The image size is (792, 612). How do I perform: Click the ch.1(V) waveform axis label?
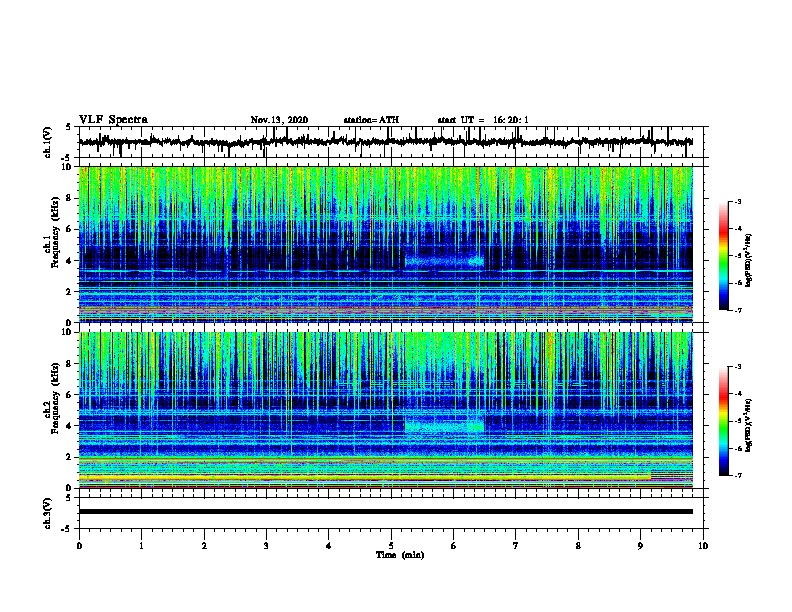tap(48, 142)
